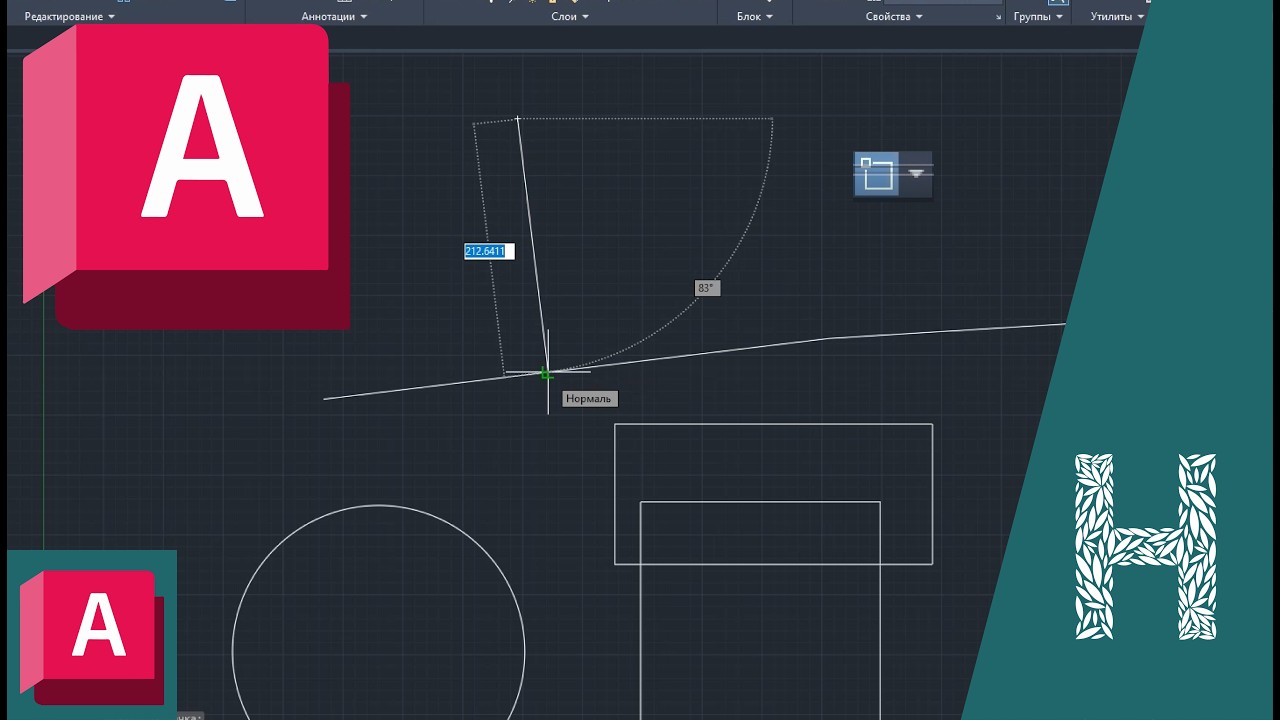Click the 212.6411 length input field

point(489,251)
